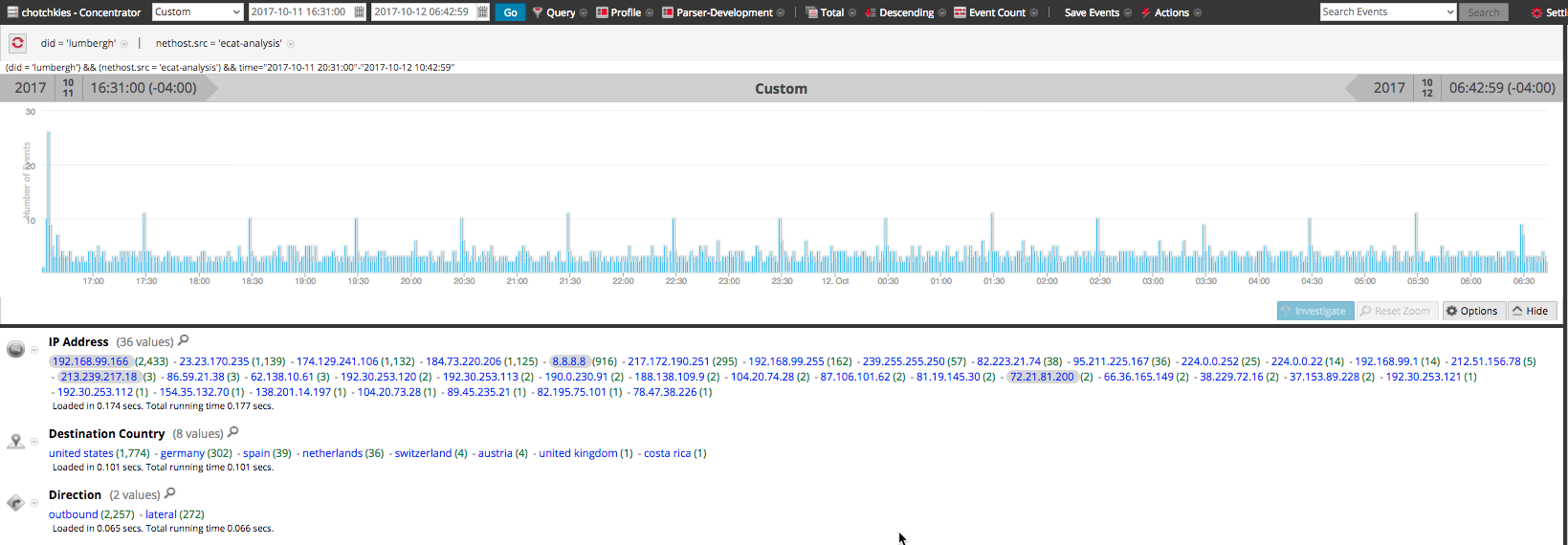Click the Direction group heading
This screenshot has width=1568, height=545.
click(75, 494)
